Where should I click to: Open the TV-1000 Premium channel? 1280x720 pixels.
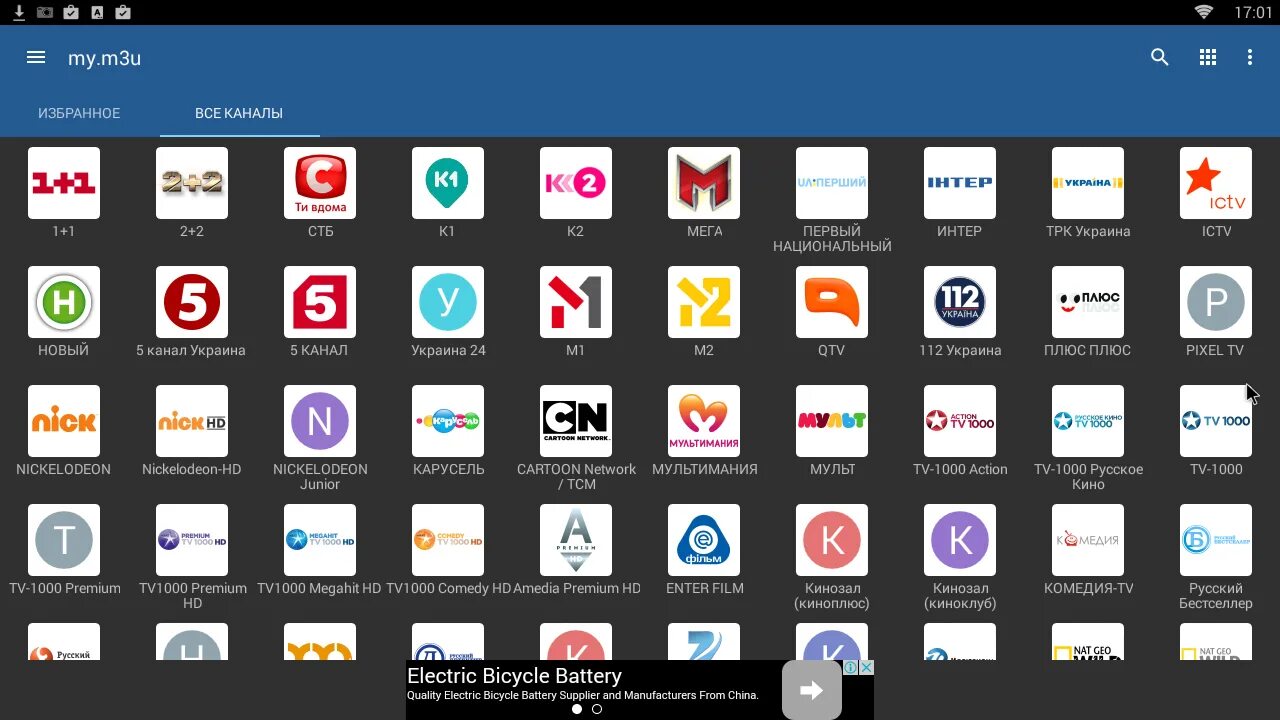[x=64, y=540]
